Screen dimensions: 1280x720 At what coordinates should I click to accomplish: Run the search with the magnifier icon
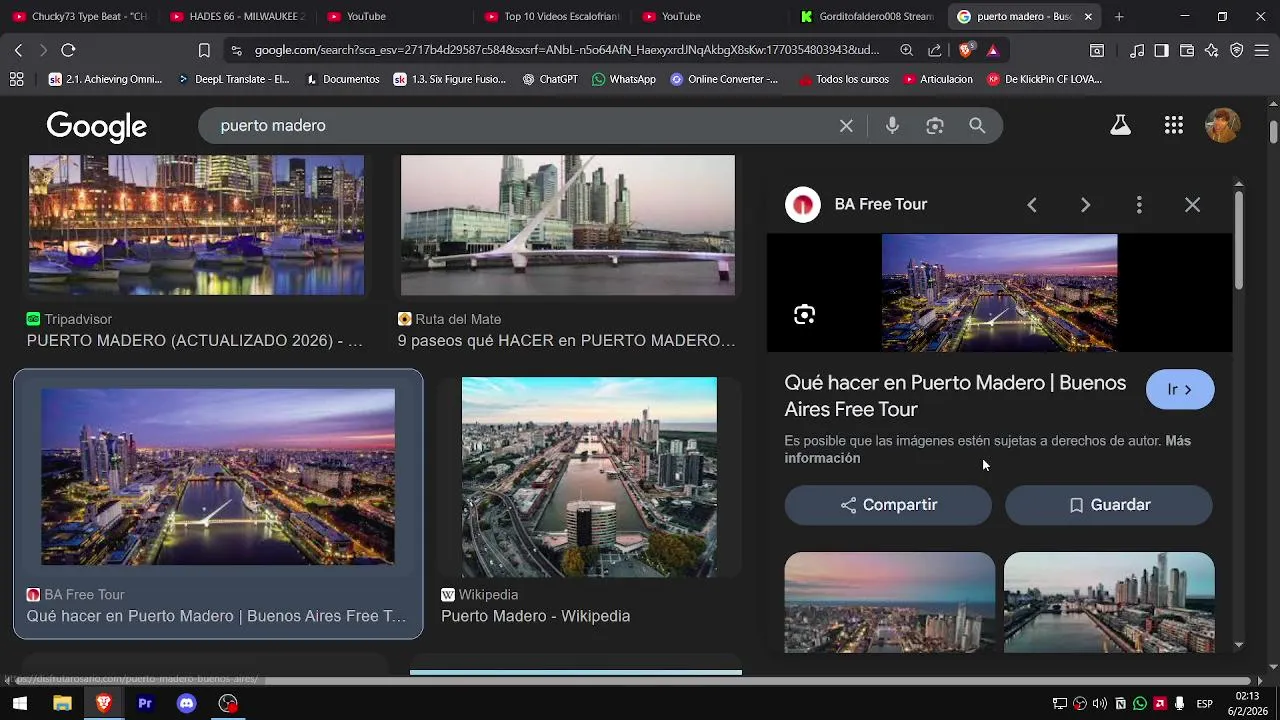[x=977, y=126]
